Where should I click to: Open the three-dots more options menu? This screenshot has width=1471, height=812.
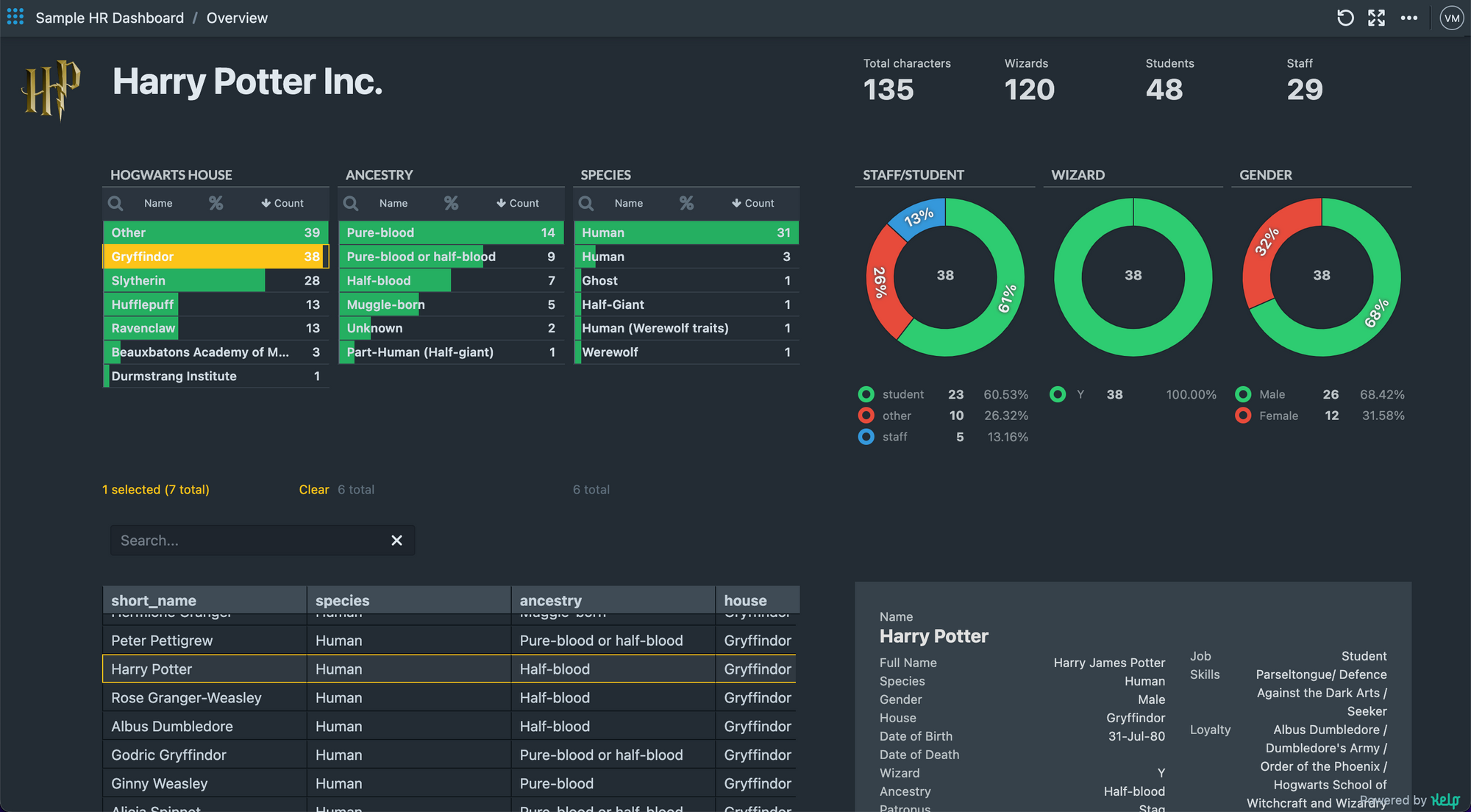(1408, 18)
